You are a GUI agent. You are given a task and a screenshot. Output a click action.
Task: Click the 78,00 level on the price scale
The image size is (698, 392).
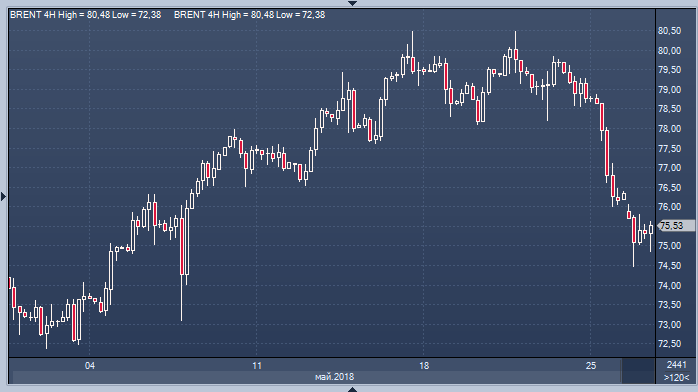(670, 129)
